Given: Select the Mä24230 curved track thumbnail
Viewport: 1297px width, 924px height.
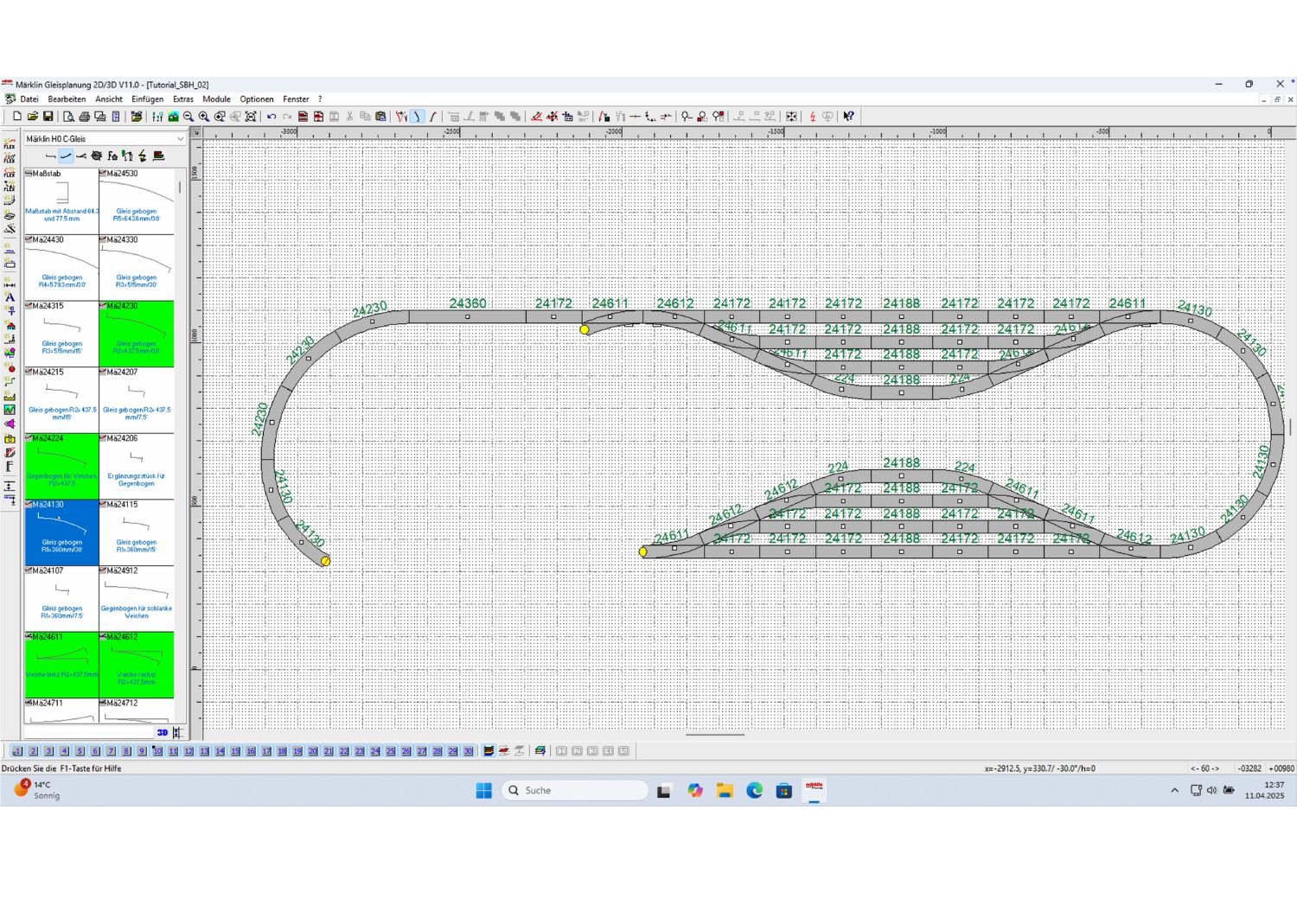Looking at the screenshot, I should coord(137,334).
